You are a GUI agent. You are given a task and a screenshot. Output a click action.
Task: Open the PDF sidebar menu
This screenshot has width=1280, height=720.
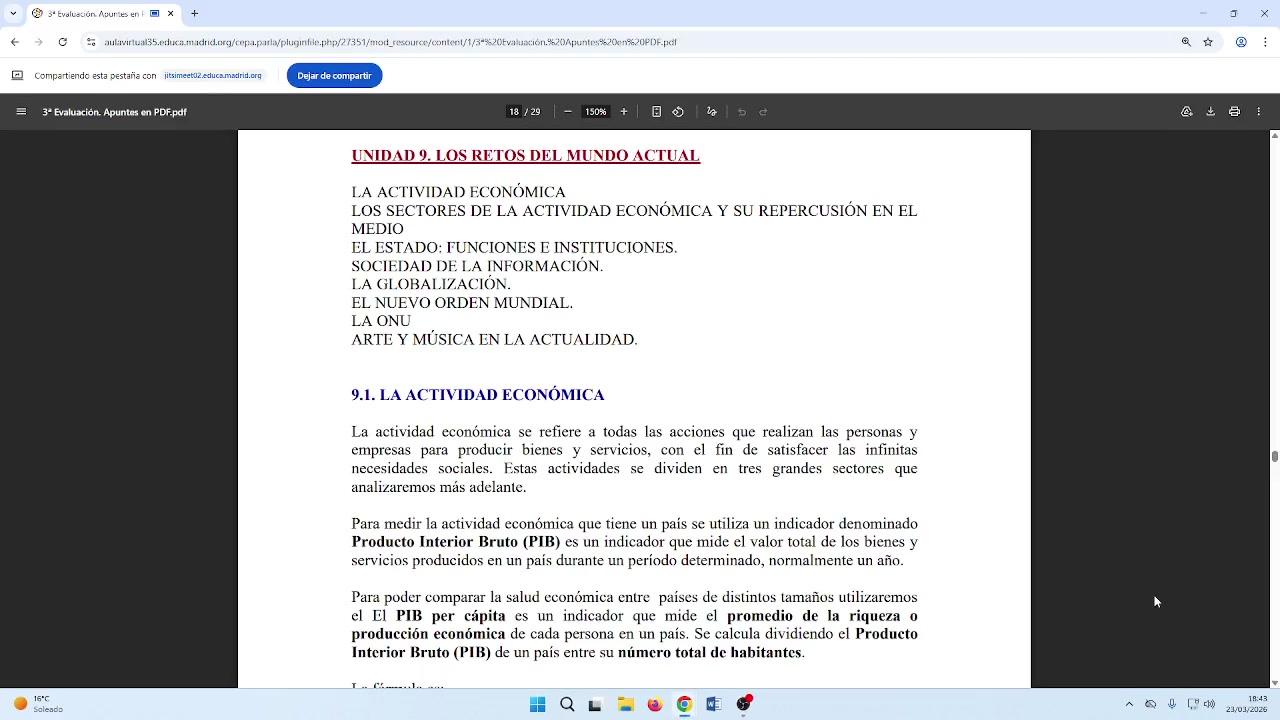[x=21, y=112]
